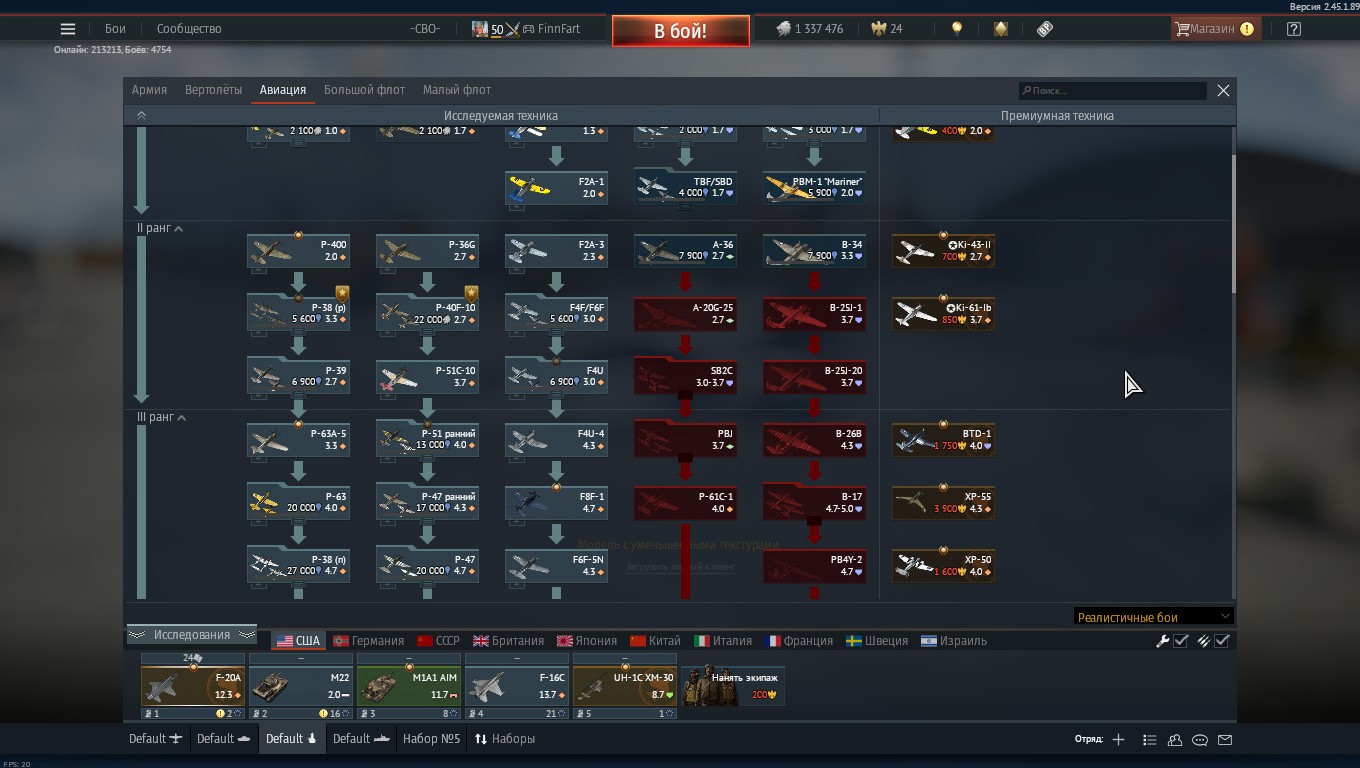
Task: Open the Магазин shop button
Action: tap(1214, 29)
